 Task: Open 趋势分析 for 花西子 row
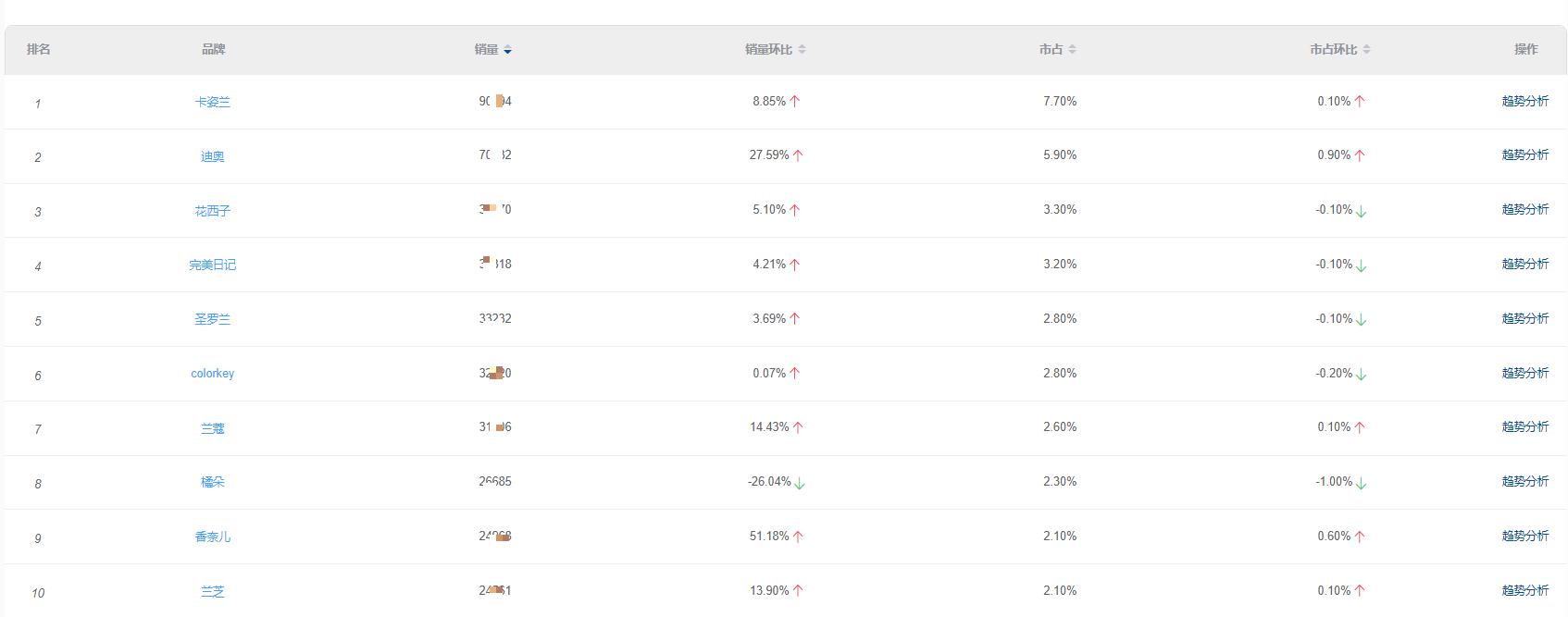pos(1524,210)
